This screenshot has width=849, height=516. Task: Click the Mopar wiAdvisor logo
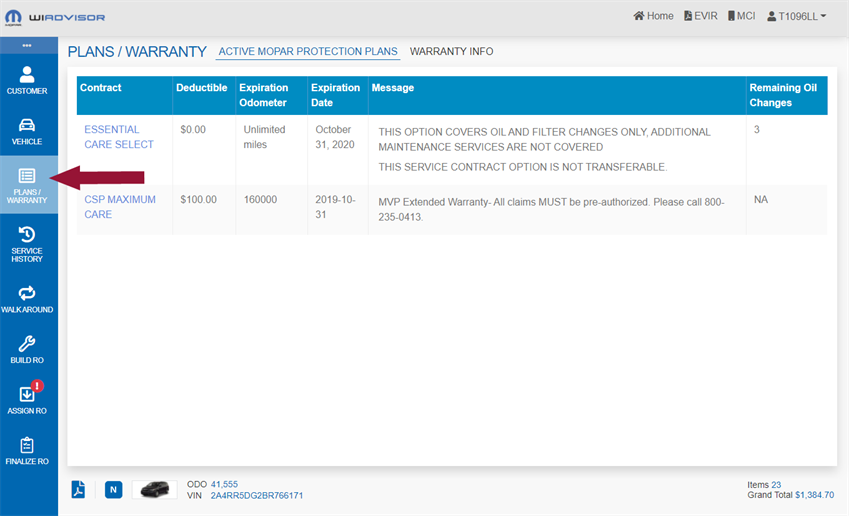click(55, 17)
